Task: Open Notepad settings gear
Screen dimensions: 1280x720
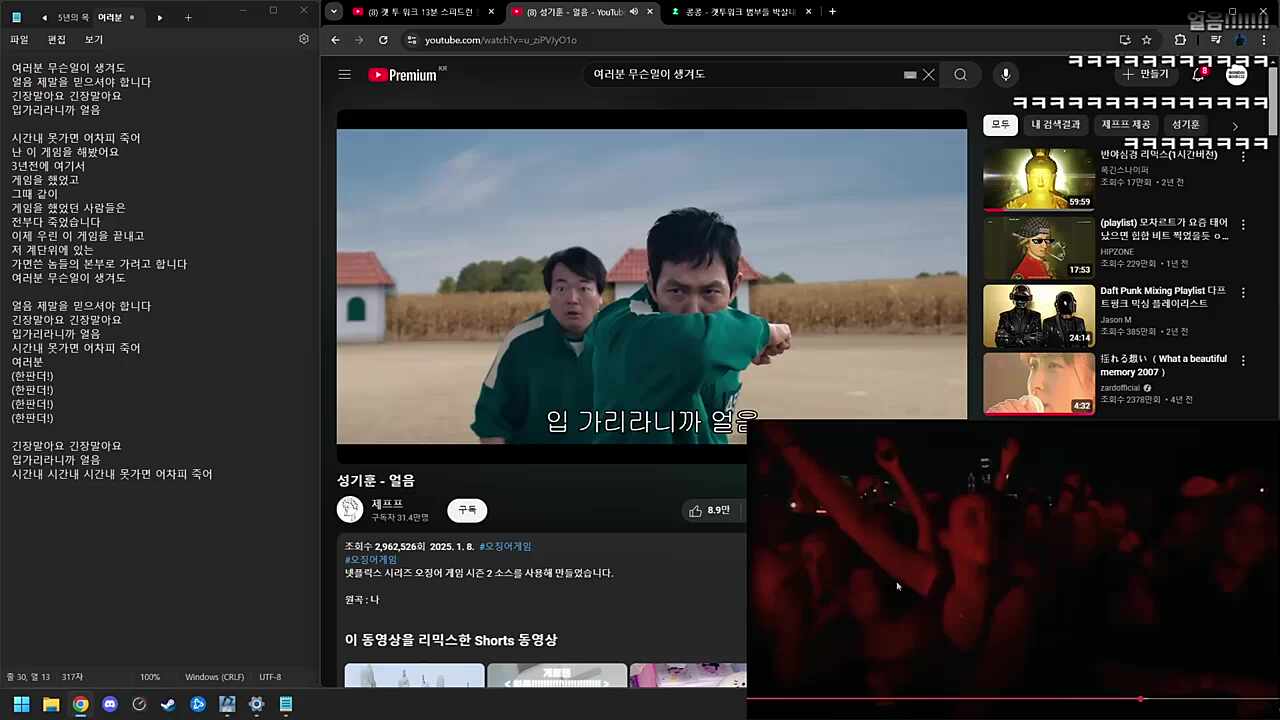Action: point(304,39)
